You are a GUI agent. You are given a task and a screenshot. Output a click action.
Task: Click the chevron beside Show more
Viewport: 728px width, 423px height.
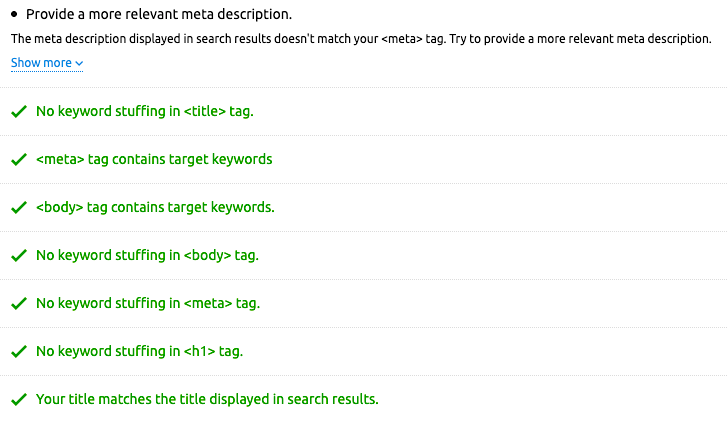pyautogui.click(x=79, y=64)
